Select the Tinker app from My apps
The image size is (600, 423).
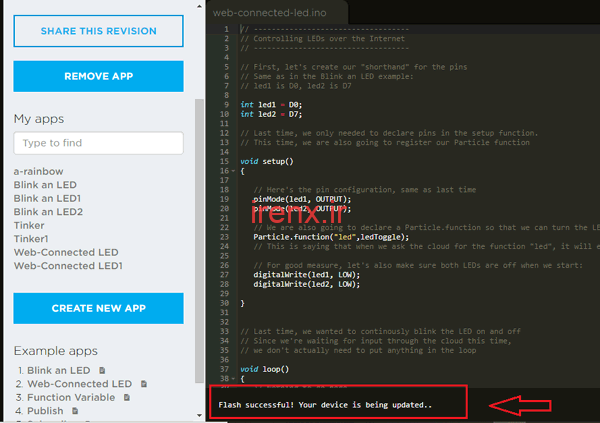coord(29,225)
